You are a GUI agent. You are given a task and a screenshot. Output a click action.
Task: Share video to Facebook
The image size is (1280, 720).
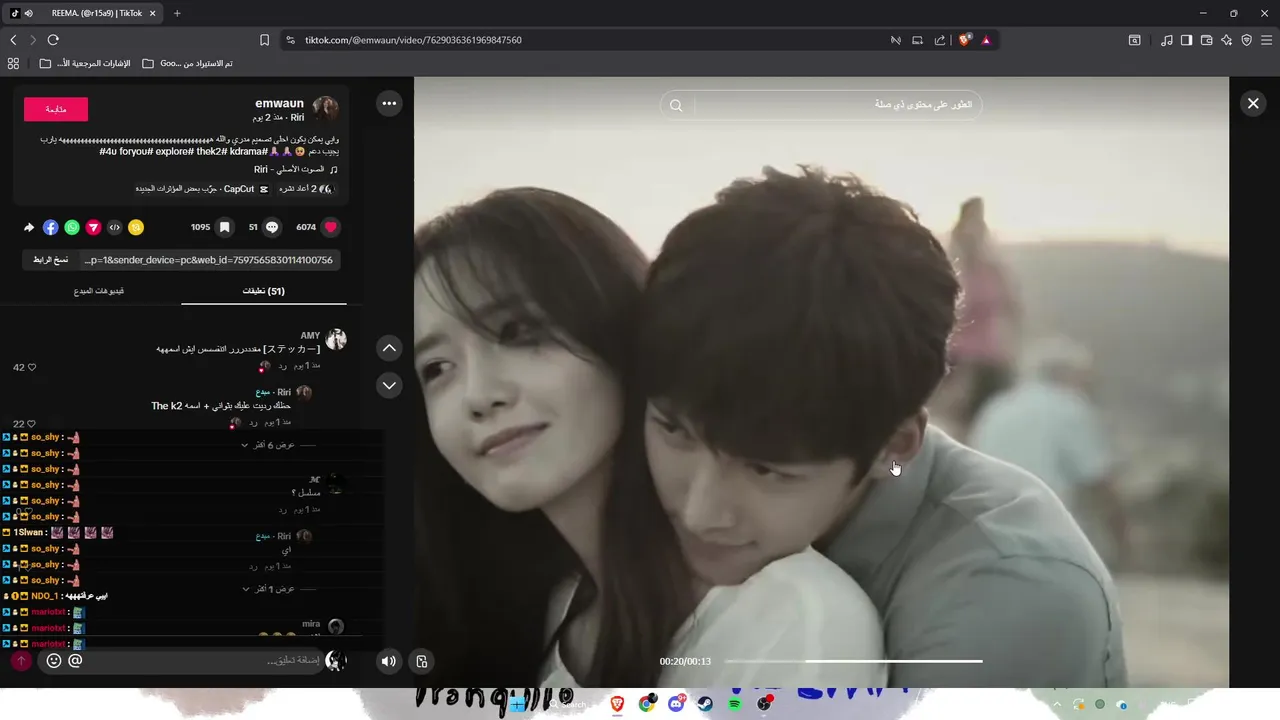(51, 227)
